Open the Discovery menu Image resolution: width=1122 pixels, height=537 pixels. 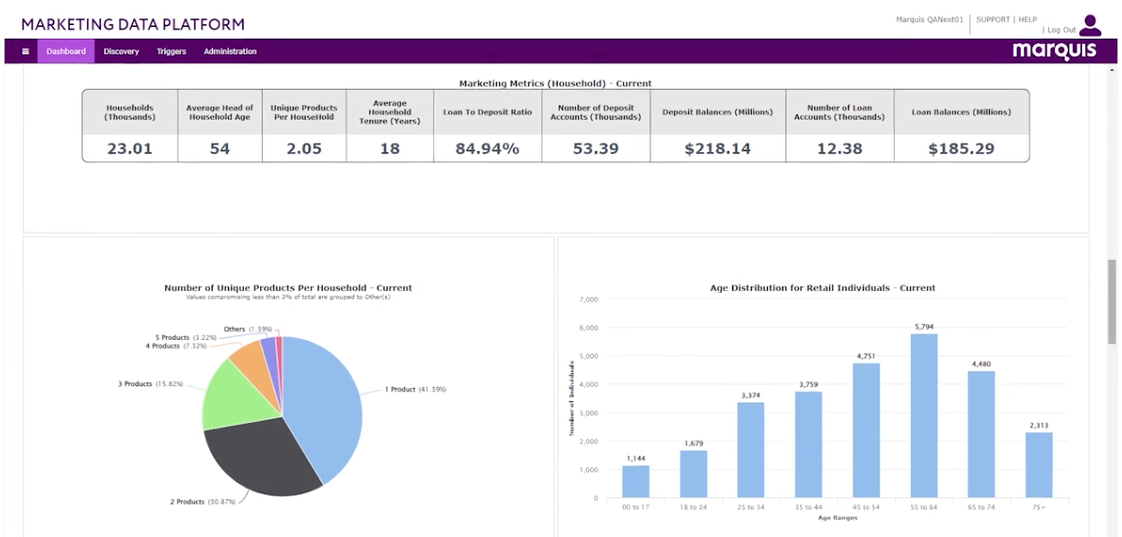[x=121, y=52]
